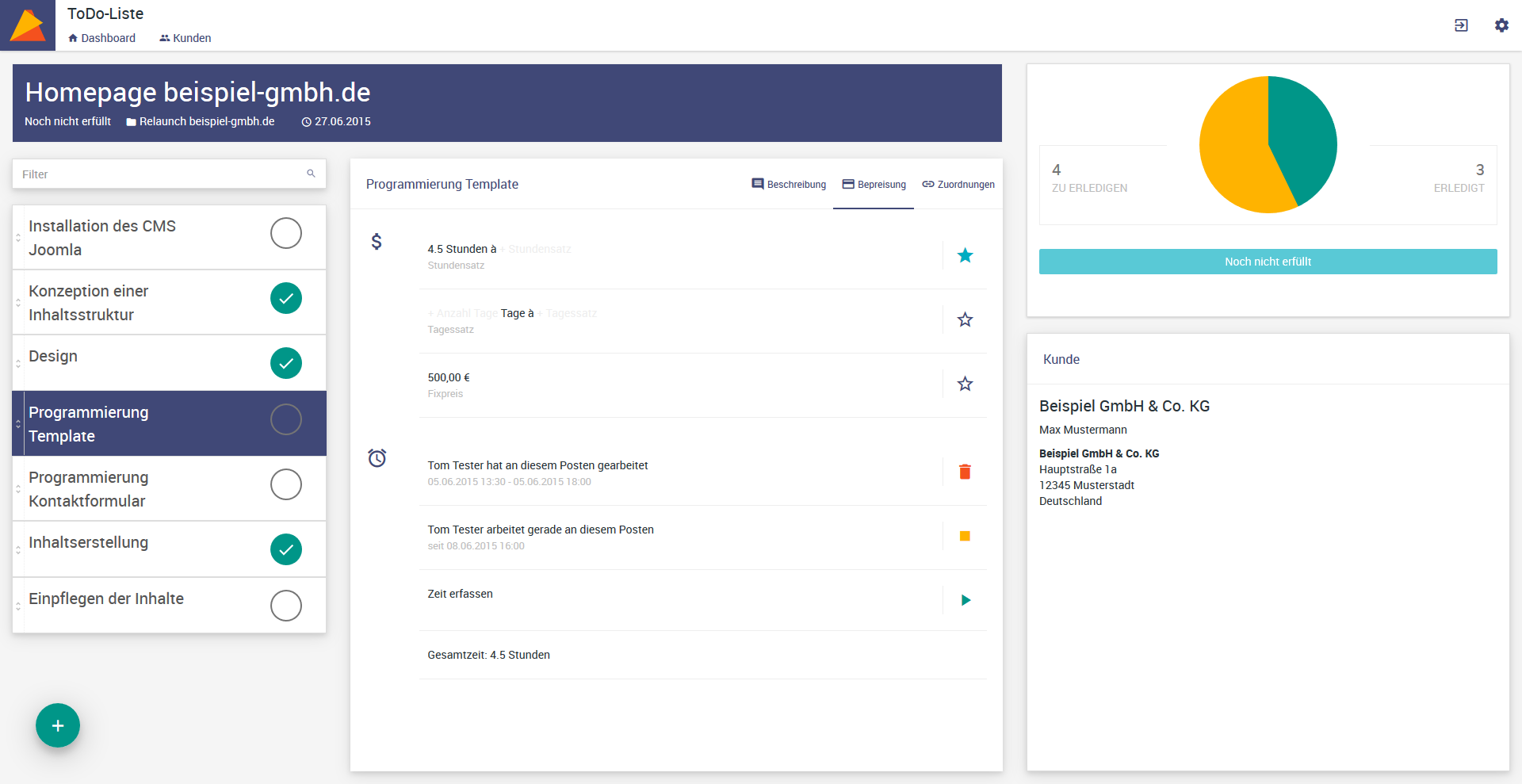Start time tracking with the play icon
This screenshot has height=784, width=1522.
pos(966,600)
